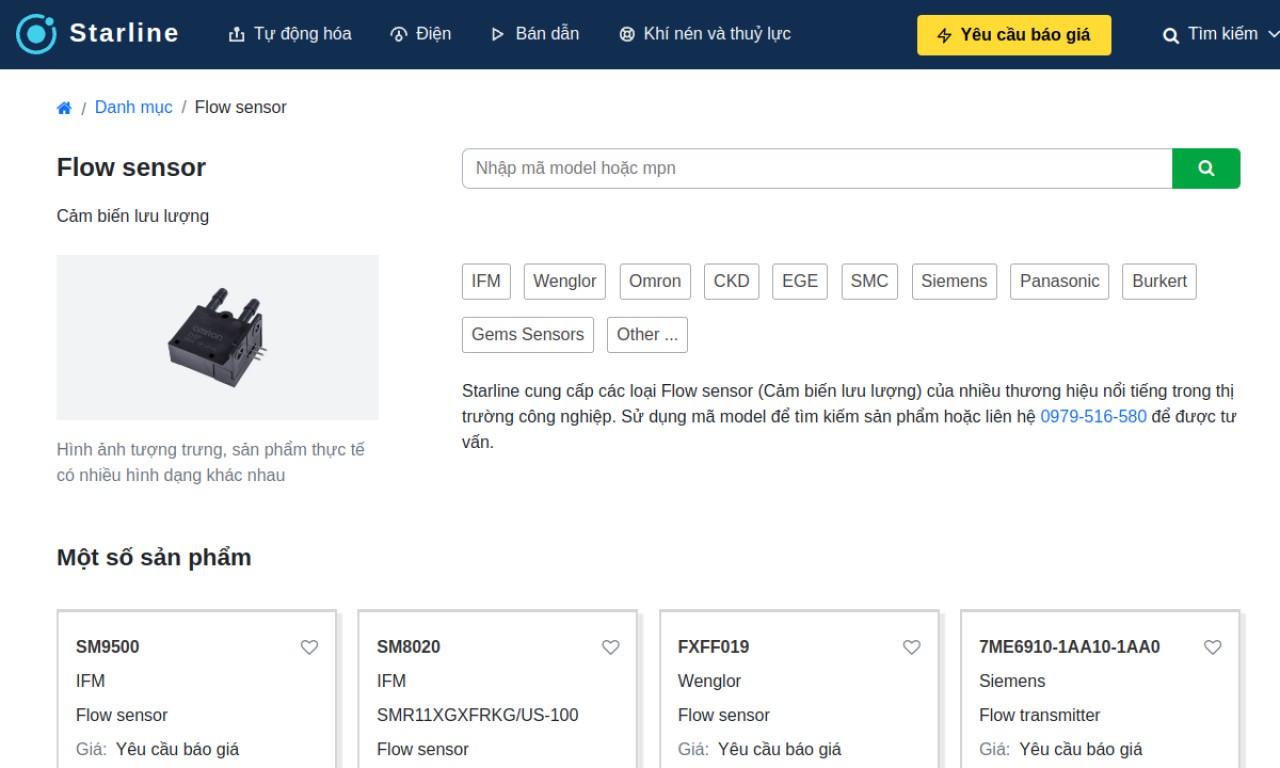Screen dimensions: 1280x768
Task: Click the Flow sensor page heading
Action: [x=131, y=167]
